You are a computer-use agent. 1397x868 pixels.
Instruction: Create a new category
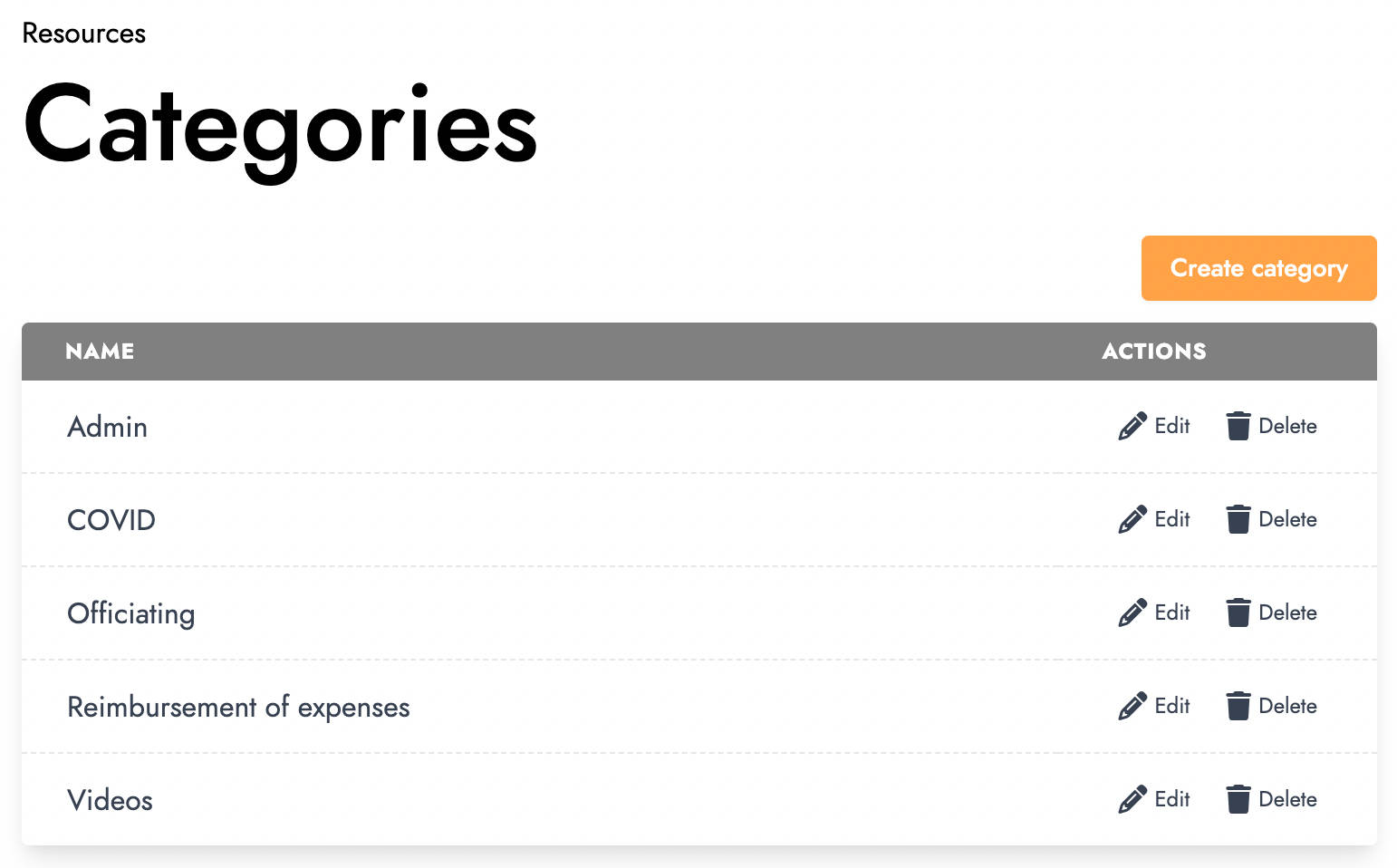click(x=1258, y=268)
